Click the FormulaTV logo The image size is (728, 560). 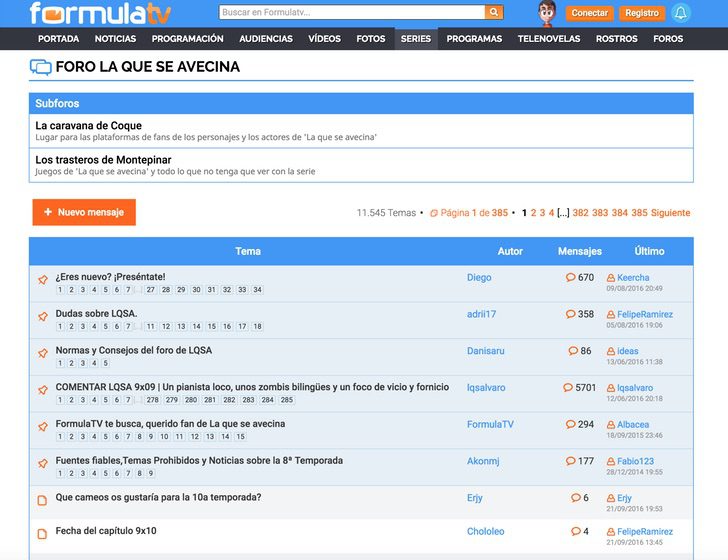tap(100, 13)
